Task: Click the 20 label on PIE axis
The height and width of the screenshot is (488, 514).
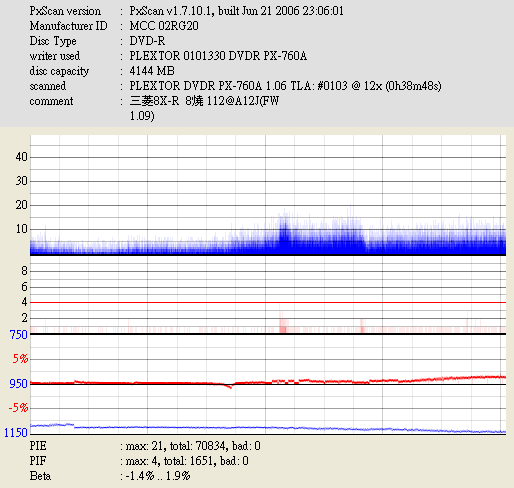Action: pyautogui.click(x=21, y=205)
